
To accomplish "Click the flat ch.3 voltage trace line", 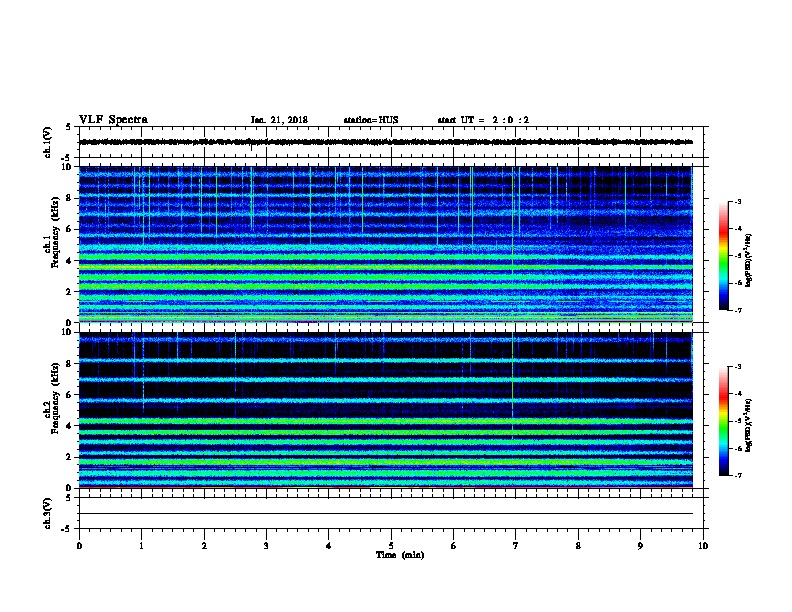I will 386,514.
